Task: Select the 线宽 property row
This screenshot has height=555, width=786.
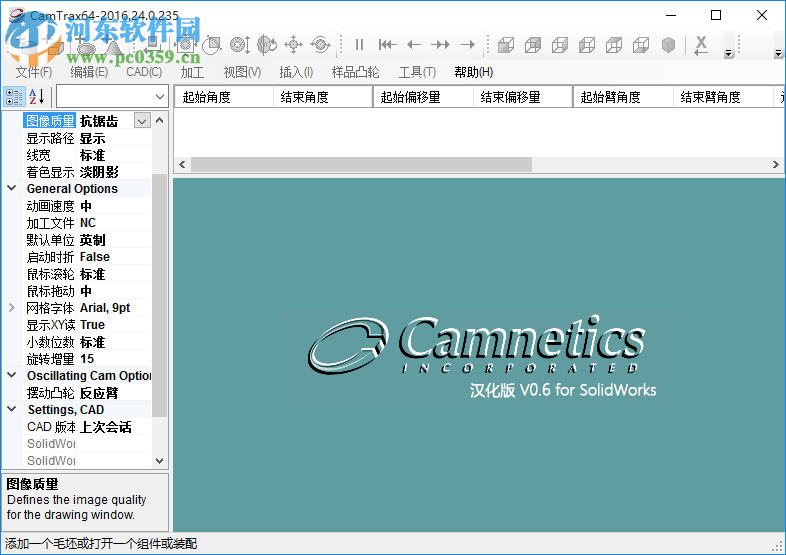Action: [x=87, y=155]
